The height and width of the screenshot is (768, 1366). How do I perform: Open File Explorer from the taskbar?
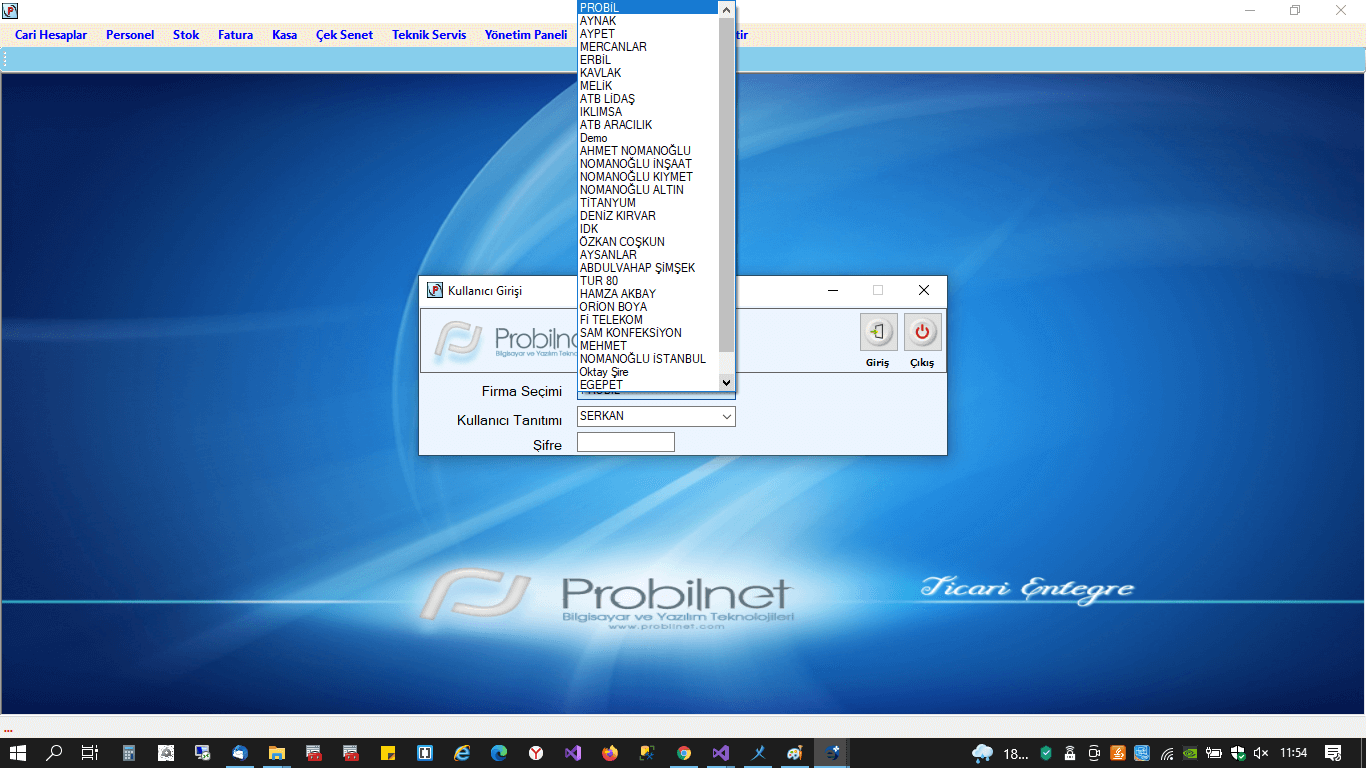pos(277,753)
